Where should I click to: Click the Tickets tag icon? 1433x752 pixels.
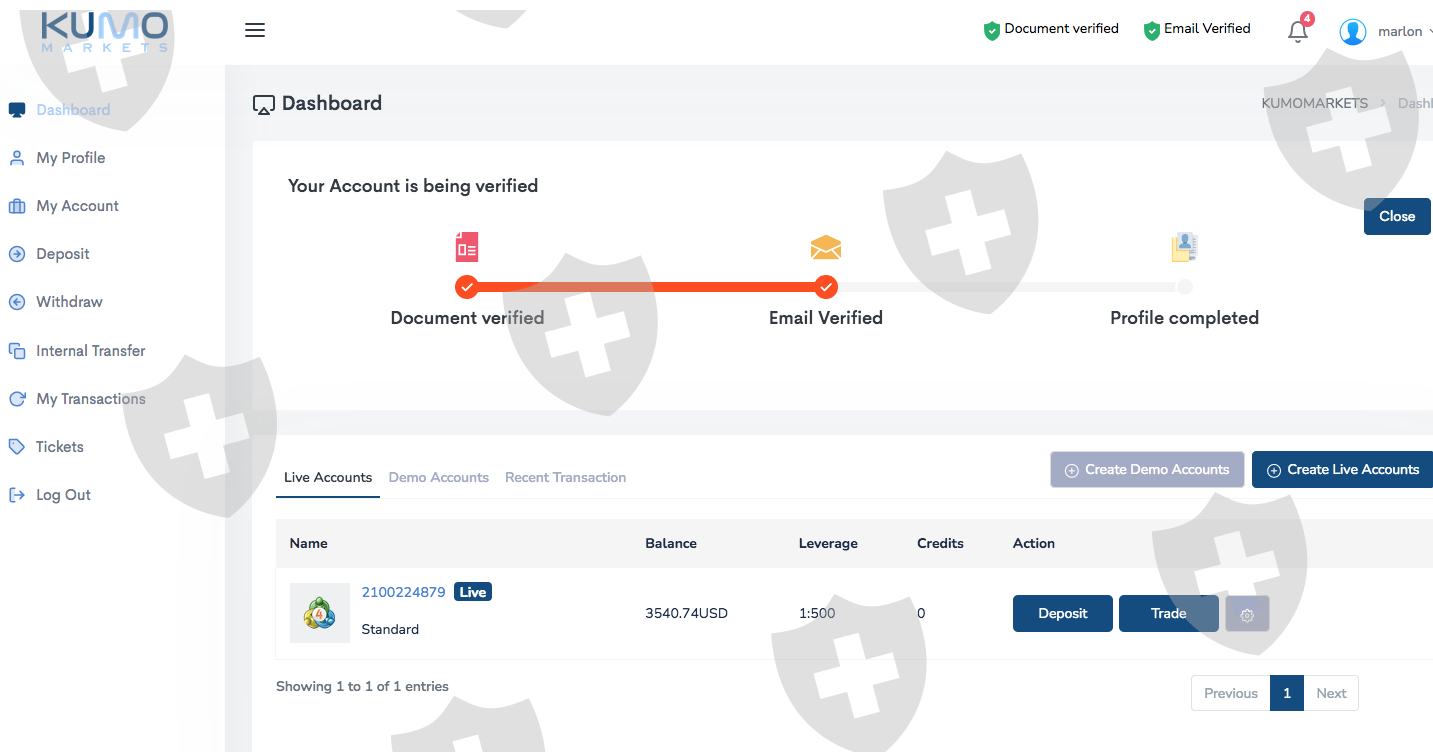click(x=17, y=447)
